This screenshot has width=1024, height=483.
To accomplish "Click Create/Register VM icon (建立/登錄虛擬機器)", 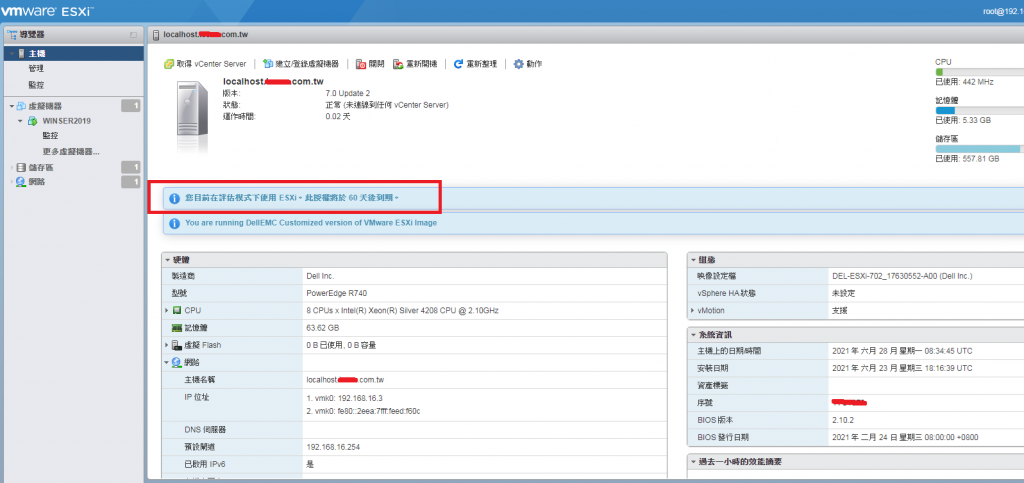I will [267, 64].
